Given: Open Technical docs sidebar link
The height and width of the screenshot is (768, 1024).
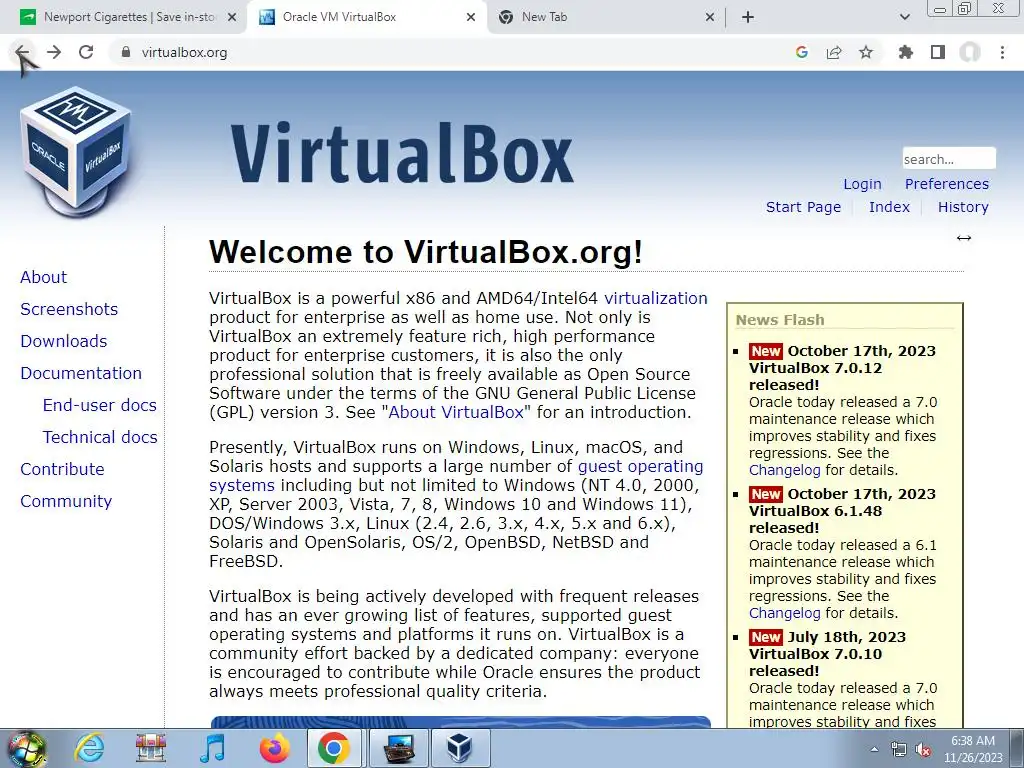Looking at the screenshot, I should click(100, 437).
